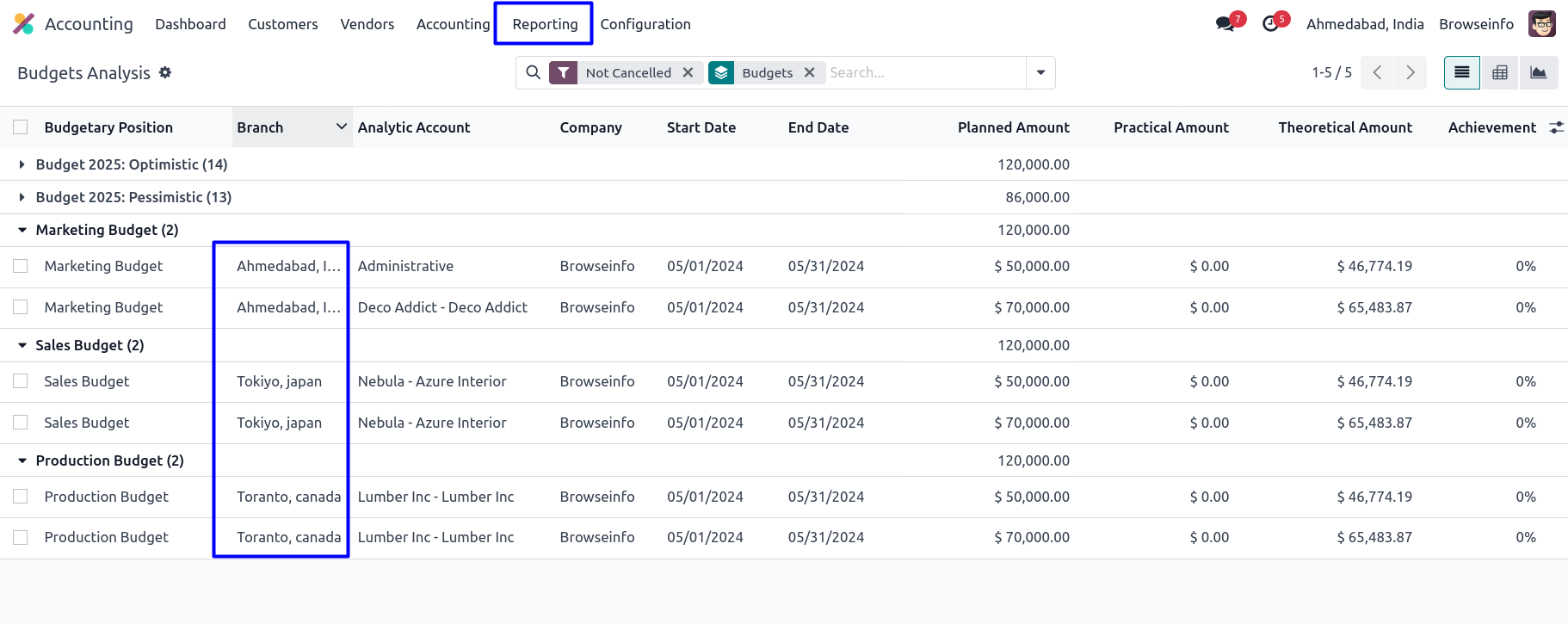This screenshot has width=1568, height=624.
Task: Go to next page of records
Action: pos(1410,73)
